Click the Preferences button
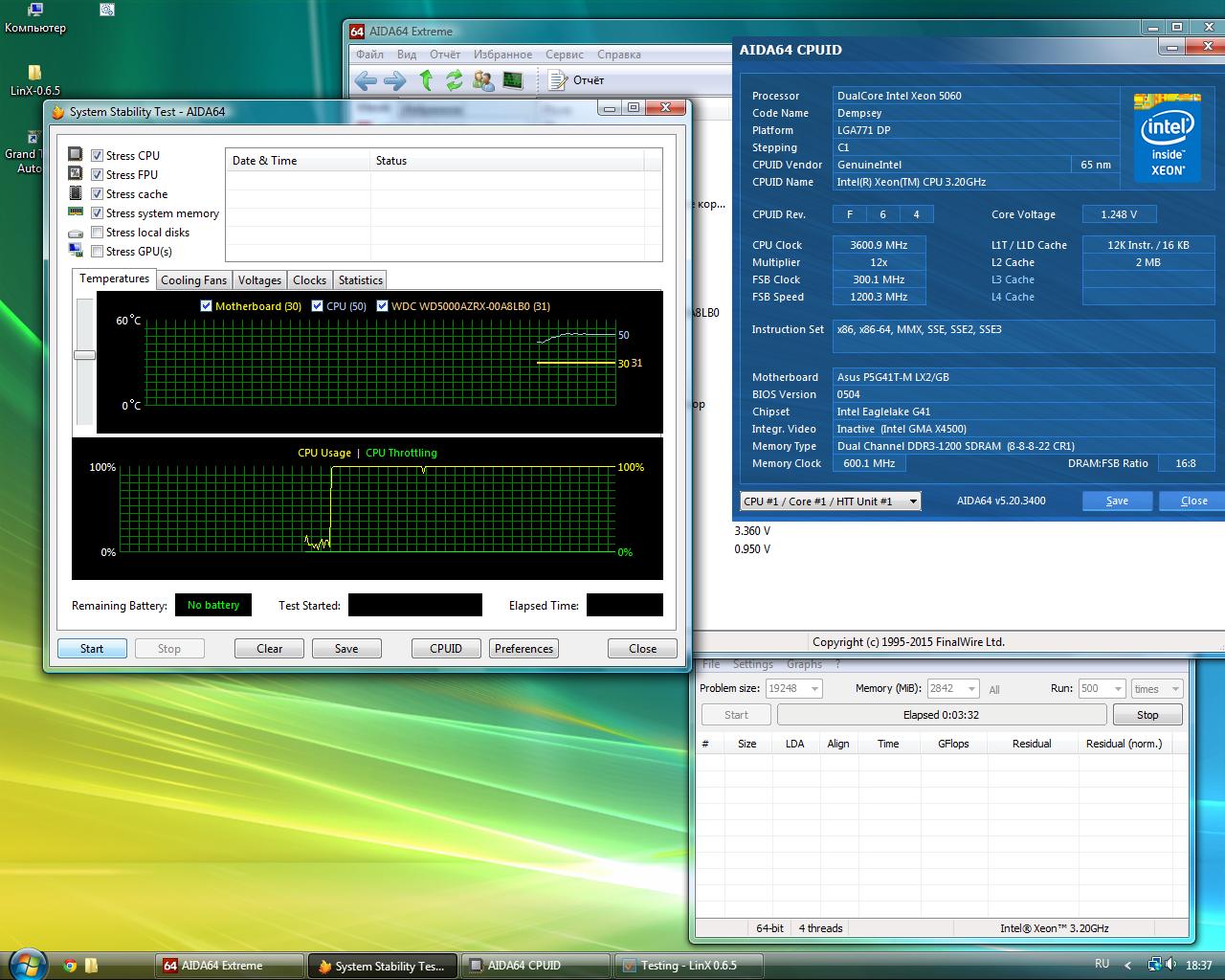The image size is (1225, 980). click(x=523, y=649)
